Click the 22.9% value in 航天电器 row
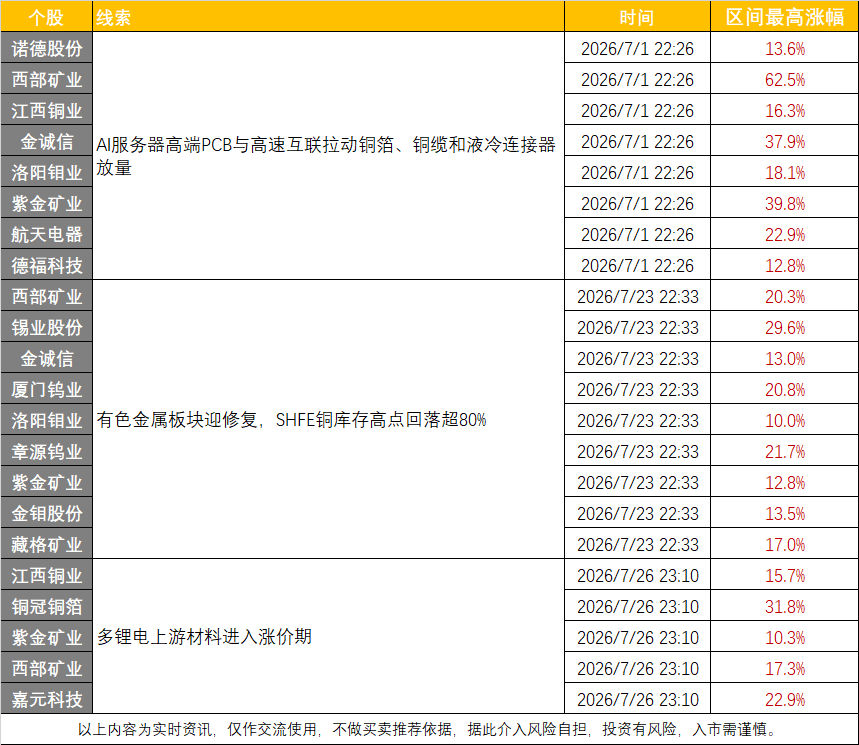859x745 pixels. pyautogui.click(x=784, y=235)
